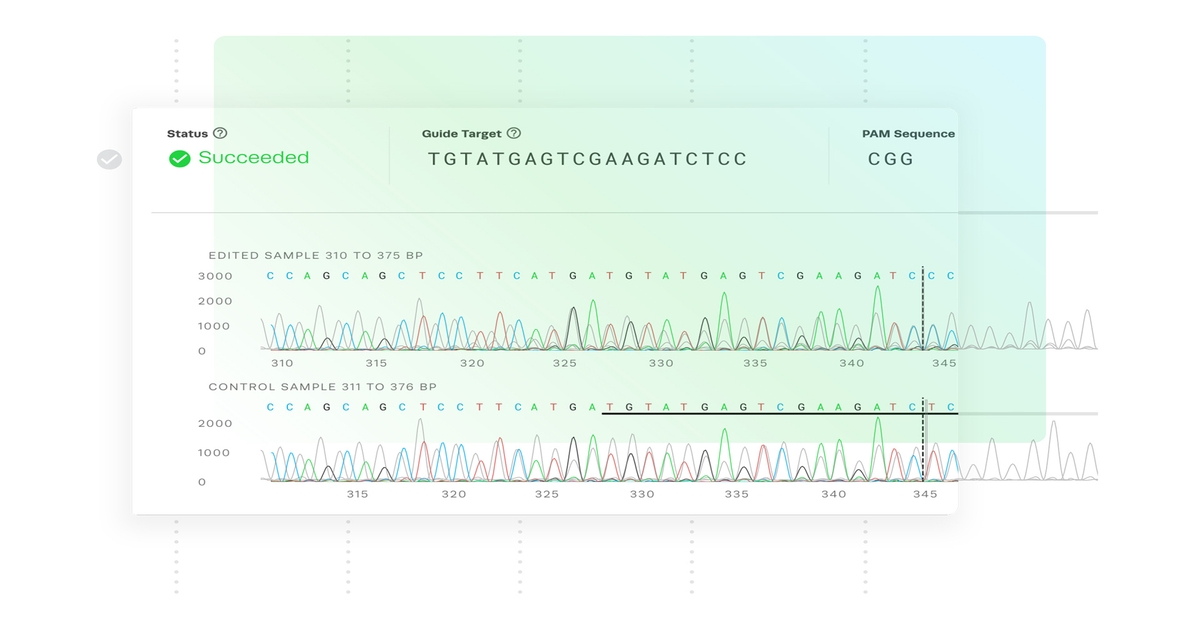
Task: Select the Succeeded status text
Action: (254, 157)
